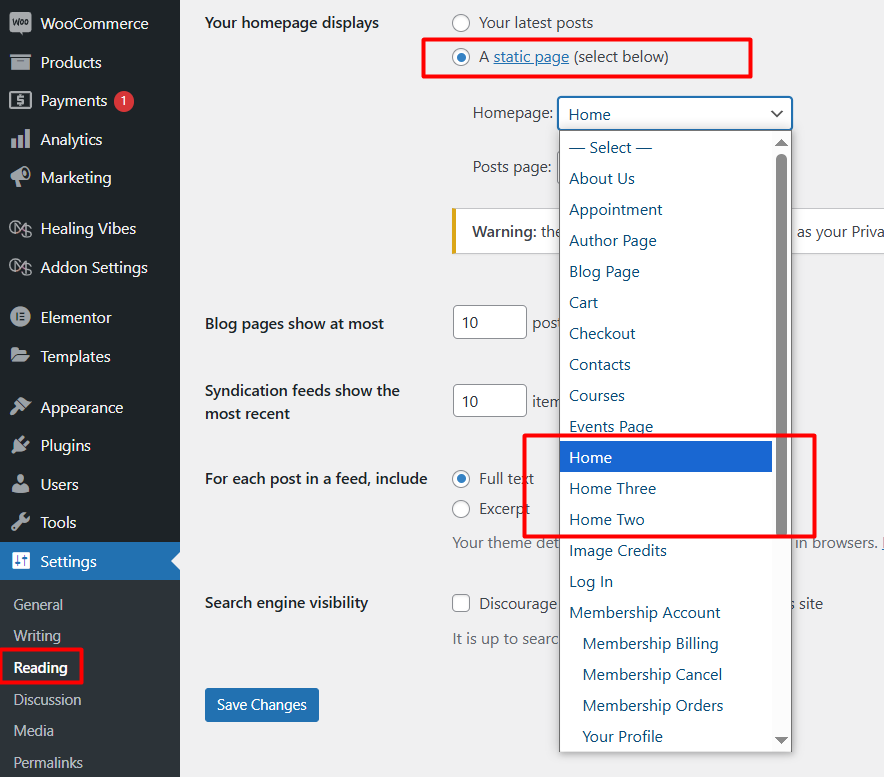
Task: Choose the highlighted 'Home' option
Action: click(x=666, y=457)
